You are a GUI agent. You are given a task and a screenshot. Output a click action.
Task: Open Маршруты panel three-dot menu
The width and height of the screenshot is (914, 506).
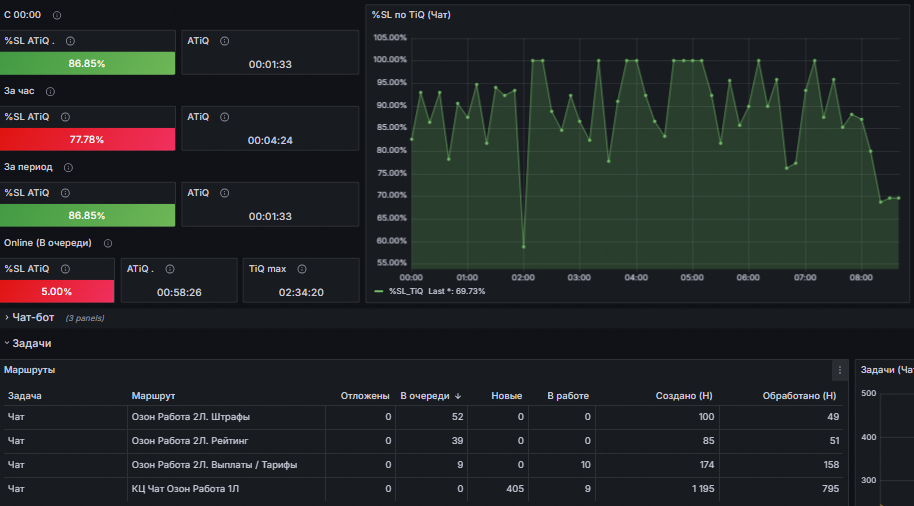(x=839, y=370)
